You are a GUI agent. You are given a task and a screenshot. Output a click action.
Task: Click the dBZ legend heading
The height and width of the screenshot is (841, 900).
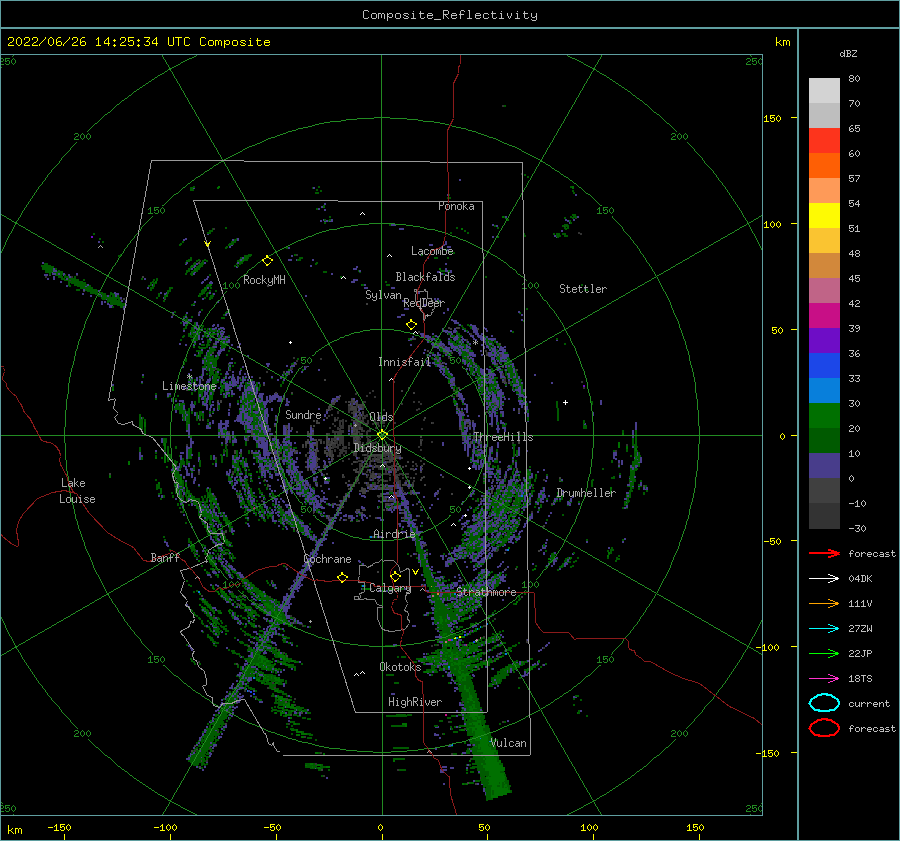point(848,53)
